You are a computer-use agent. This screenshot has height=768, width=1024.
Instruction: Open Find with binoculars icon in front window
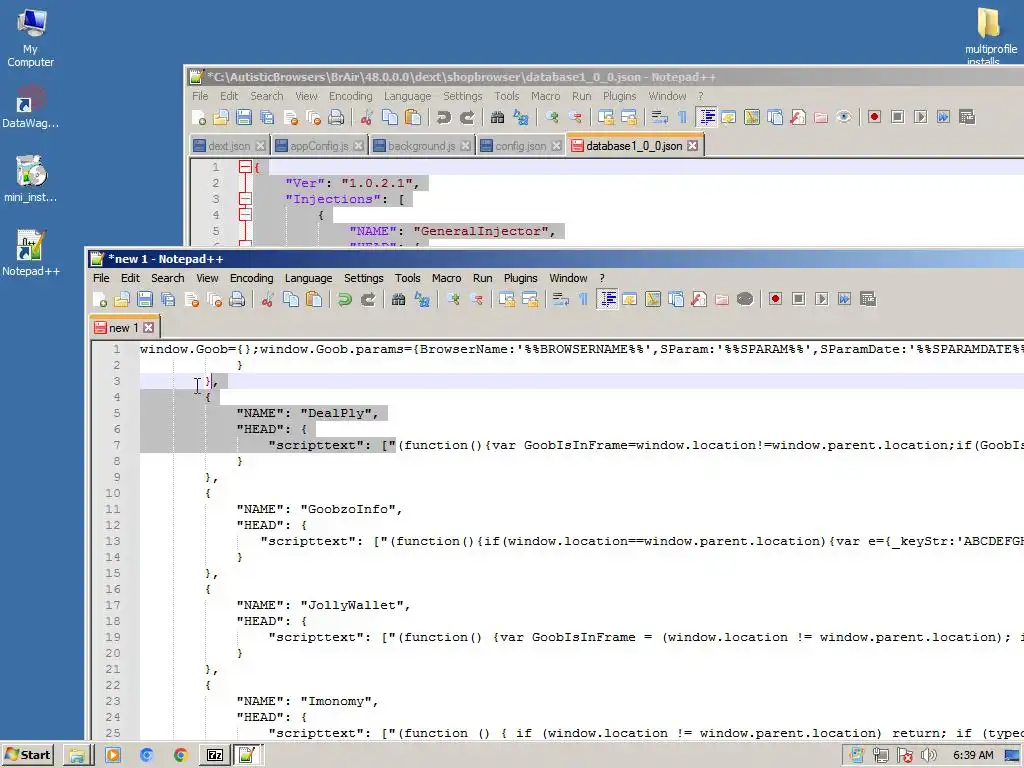(398, 300)
